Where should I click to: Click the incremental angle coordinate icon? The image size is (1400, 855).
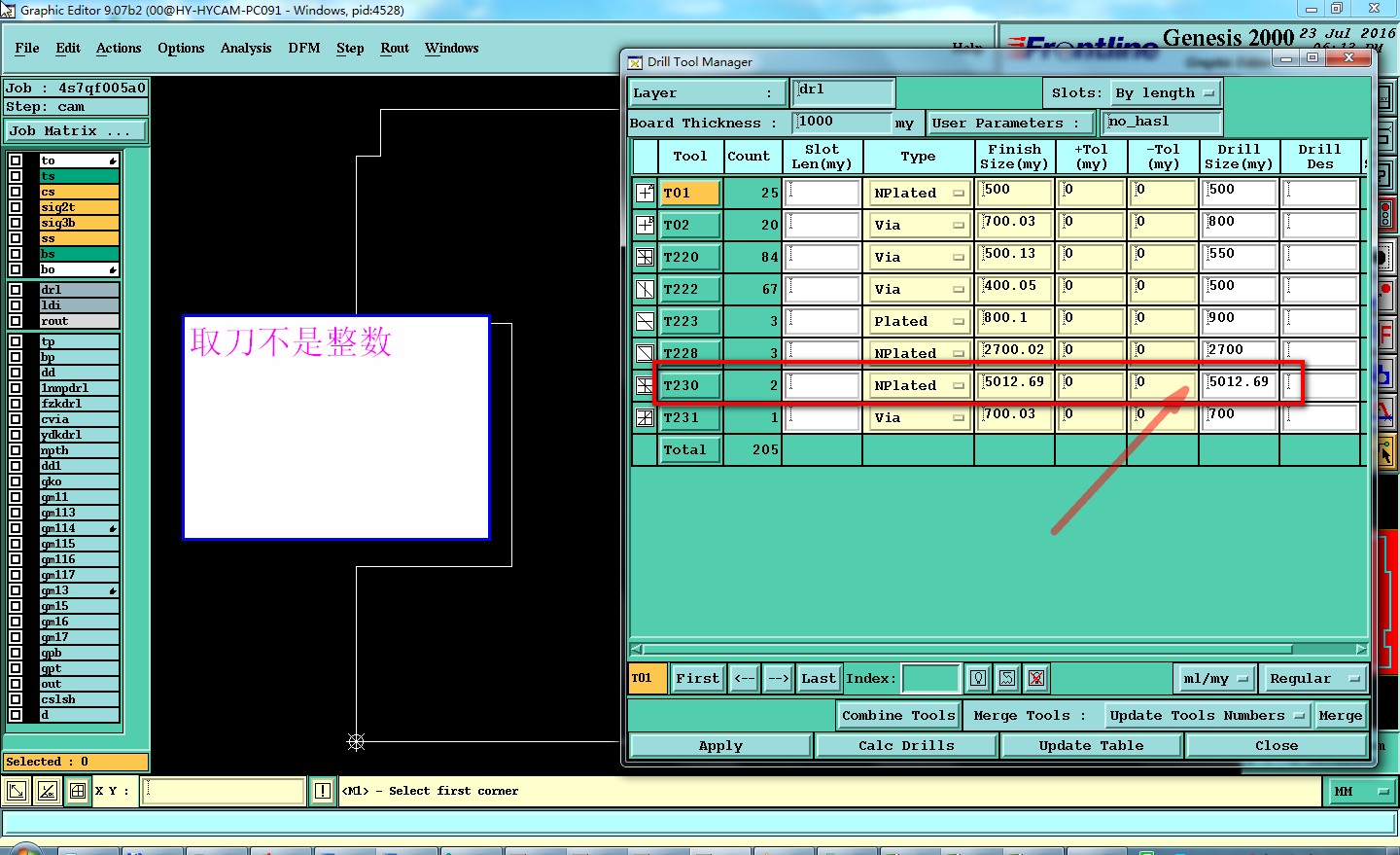click(x=47, y=791)
